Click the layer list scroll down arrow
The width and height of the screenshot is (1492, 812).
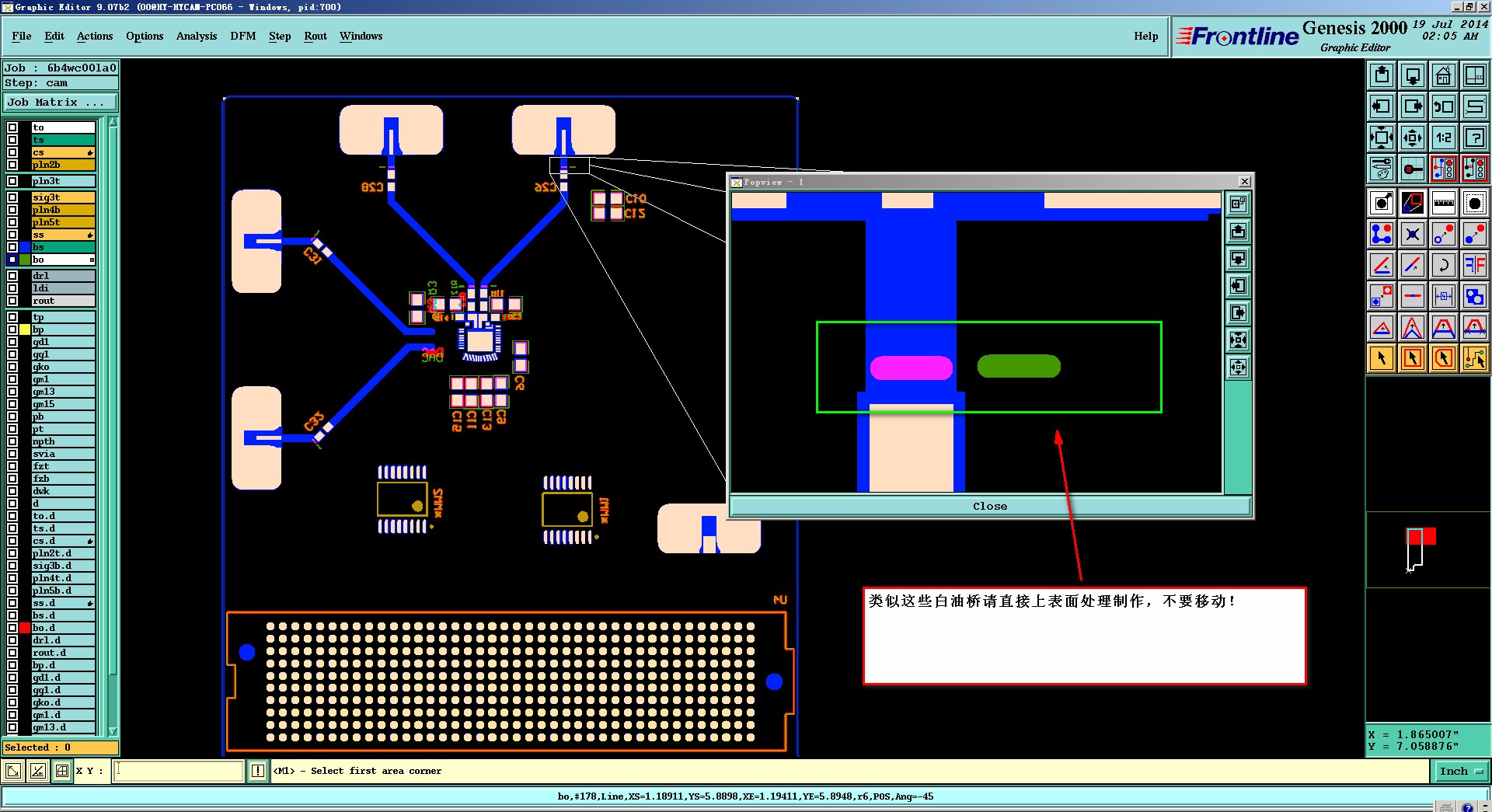point(113,731)
